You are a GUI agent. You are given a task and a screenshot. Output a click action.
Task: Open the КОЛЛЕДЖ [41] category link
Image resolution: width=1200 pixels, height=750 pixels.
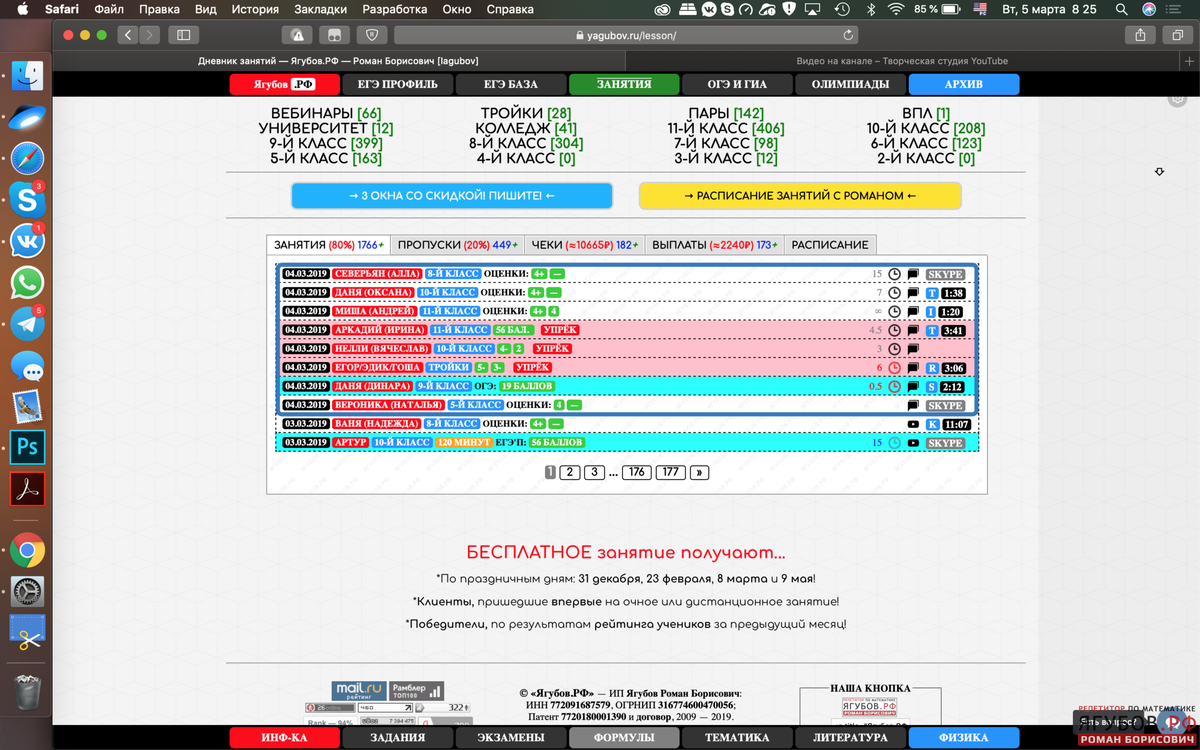526,128
